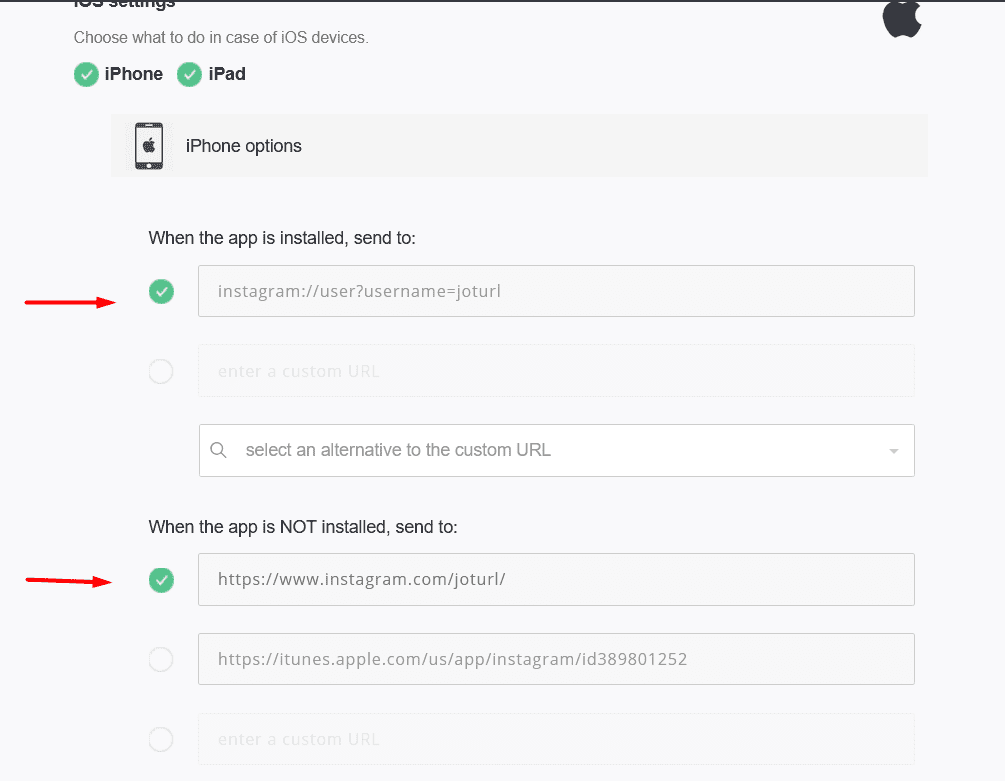
Task: Click the iPad label text
Action: [x=227, y=74]
